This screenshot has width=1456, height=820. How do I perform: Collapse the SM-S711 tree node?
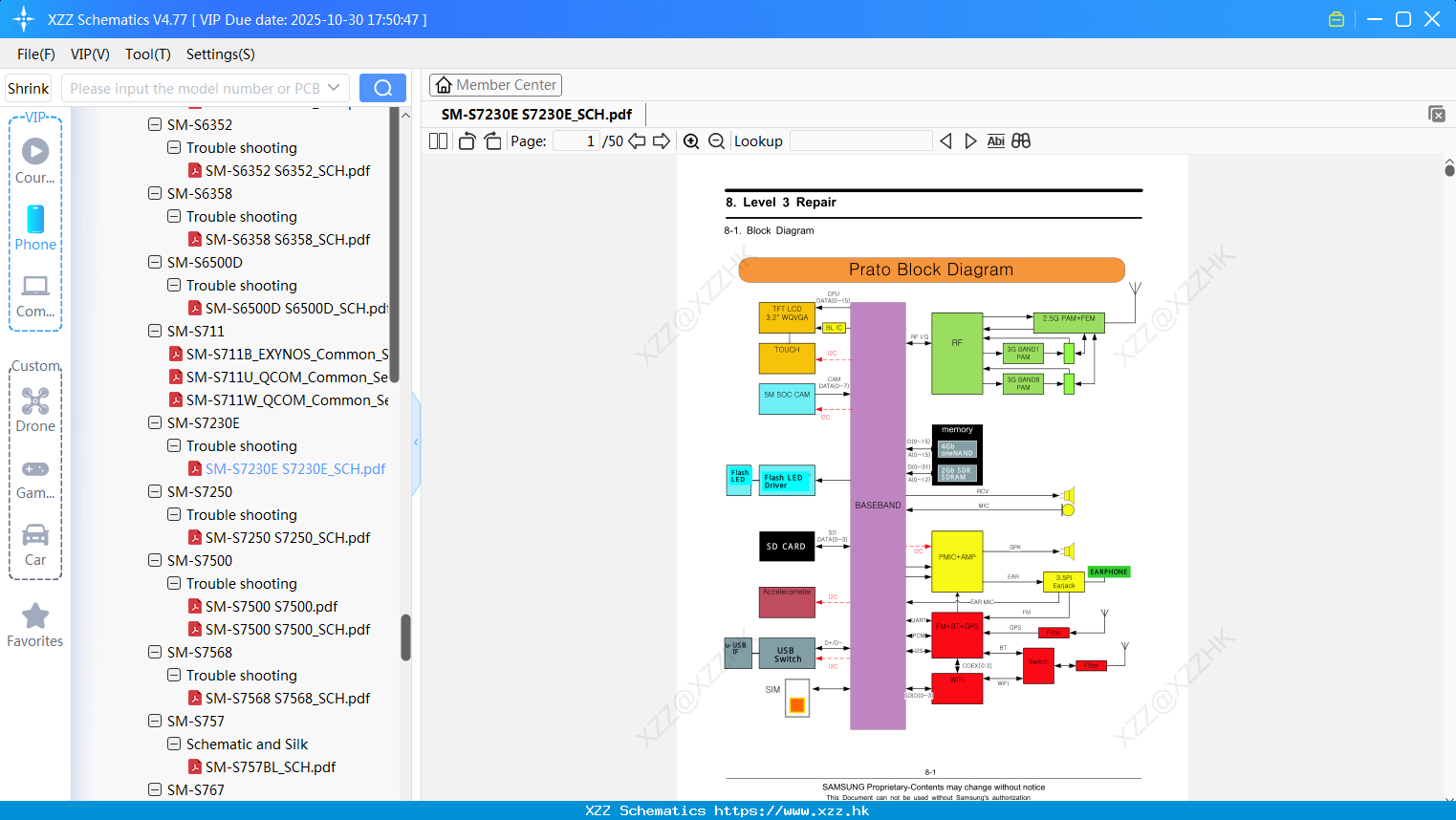(x=155, y=331)
